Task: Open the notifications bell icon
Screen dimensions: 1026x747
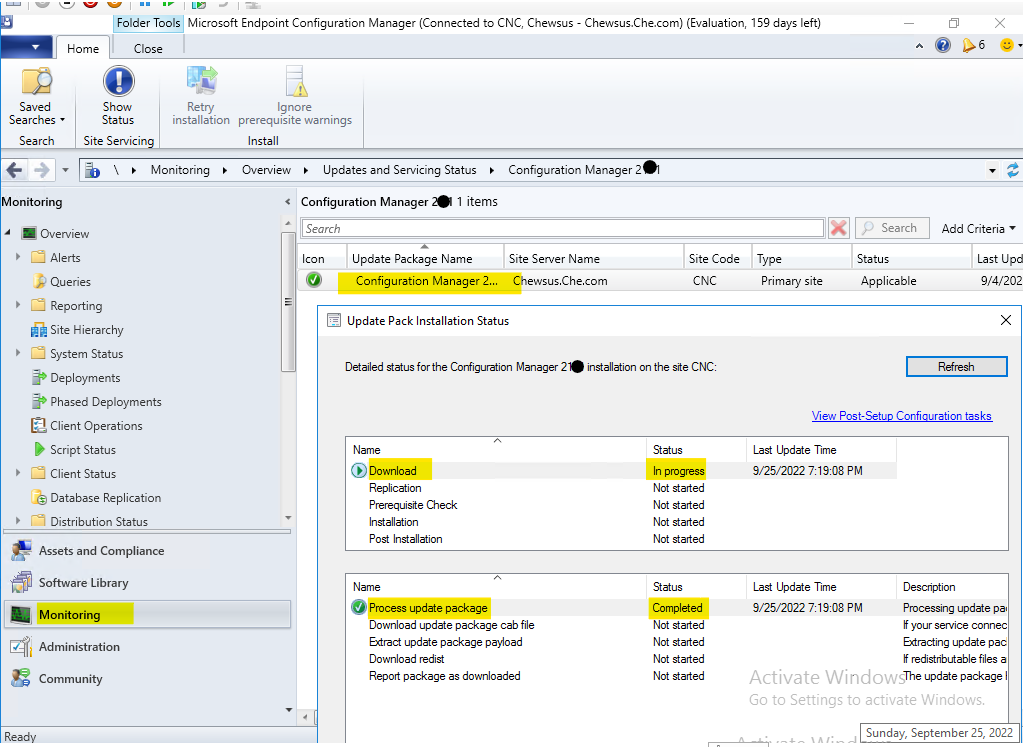Action: (x=968, y=45)
